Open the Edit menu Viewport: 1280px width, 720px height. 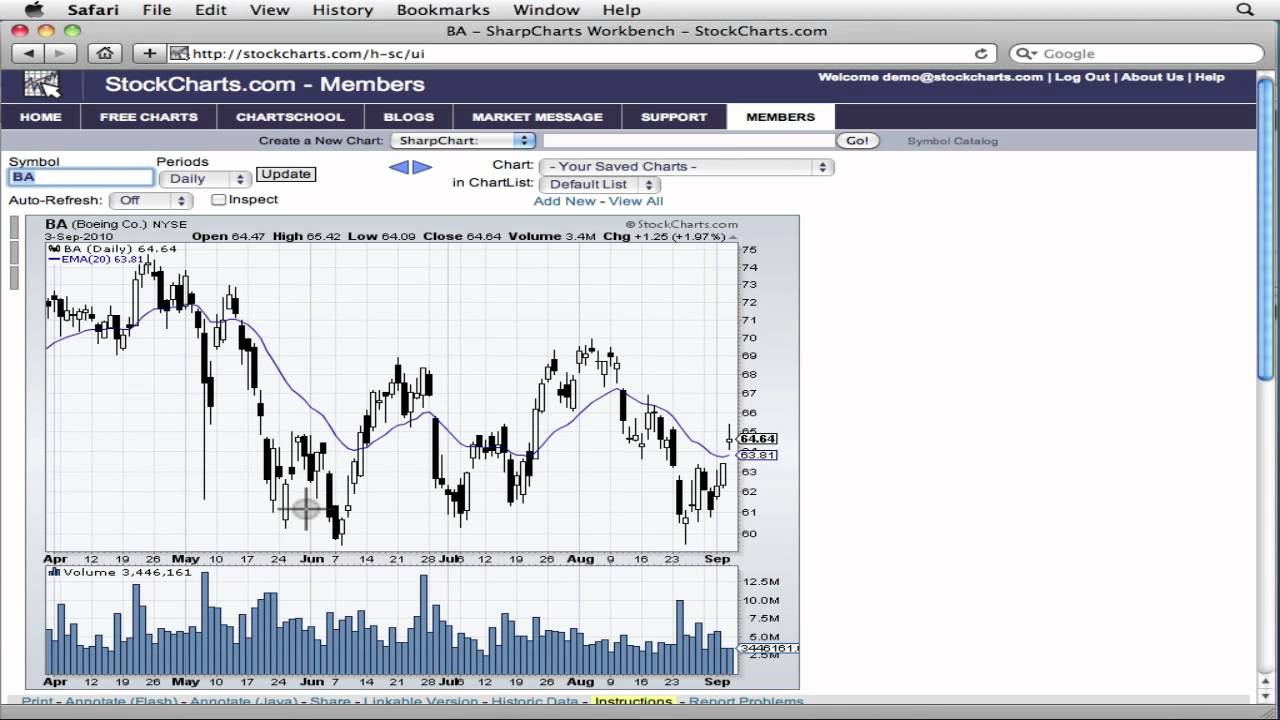pos(211,10)
